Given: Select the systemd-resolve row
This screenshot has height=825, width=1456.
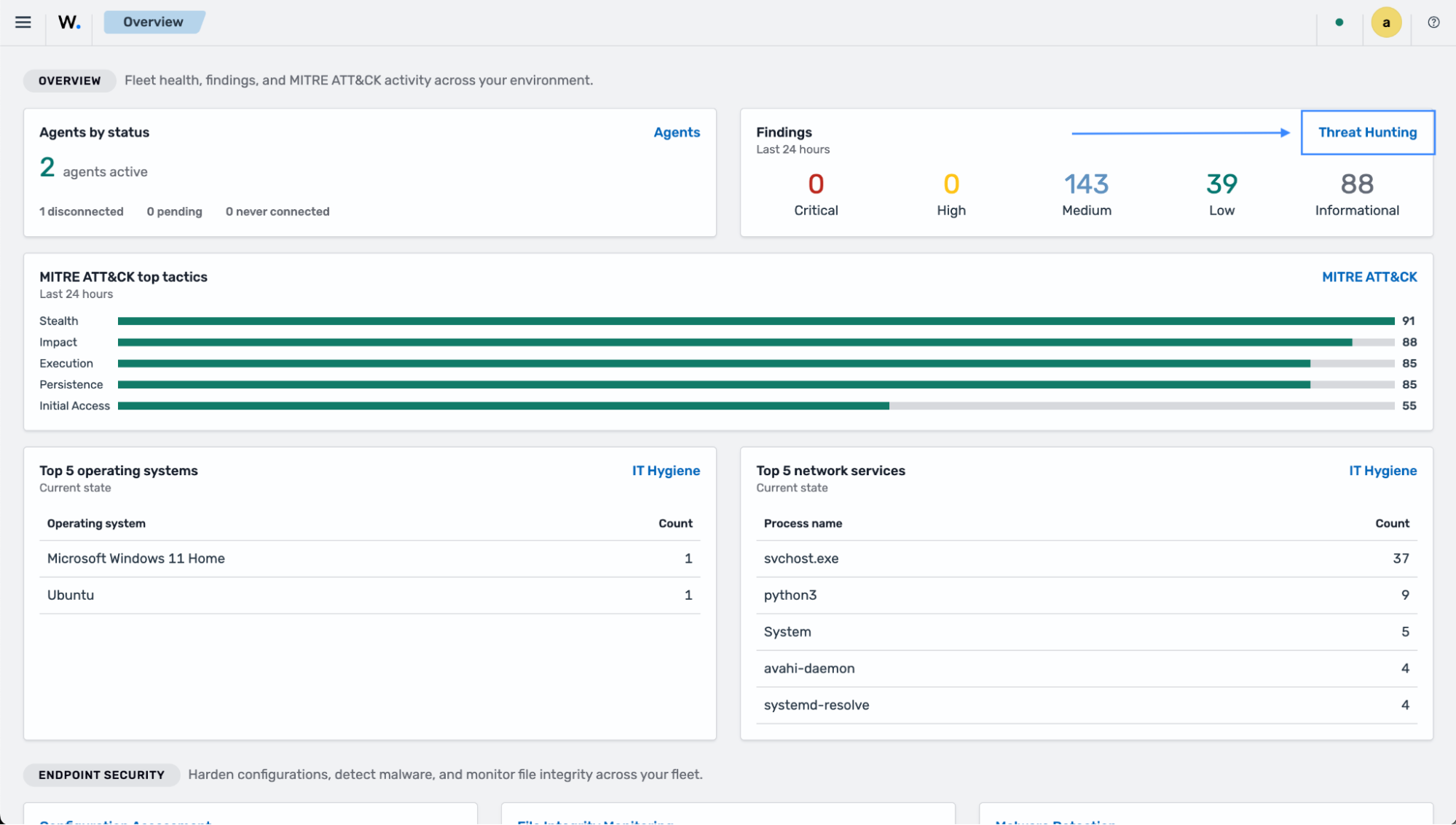Looking at the screenshot, I should pyautogui.click(x=1086, y=705).
